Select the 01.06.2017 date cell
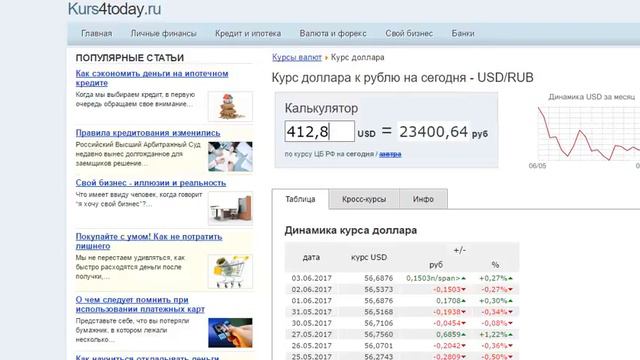 311,300
